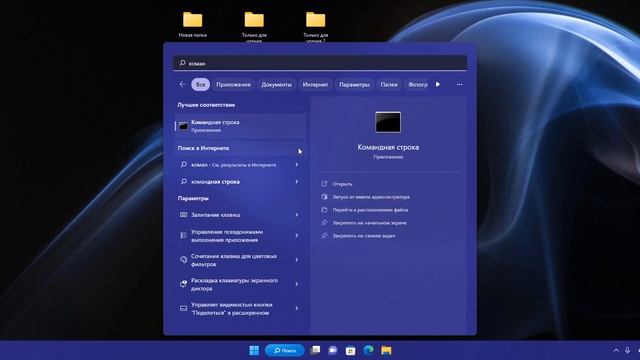This screenshot has width=640, height=360.
Task: Switch to Параметры filter tab
Action: tap(354, 84)
